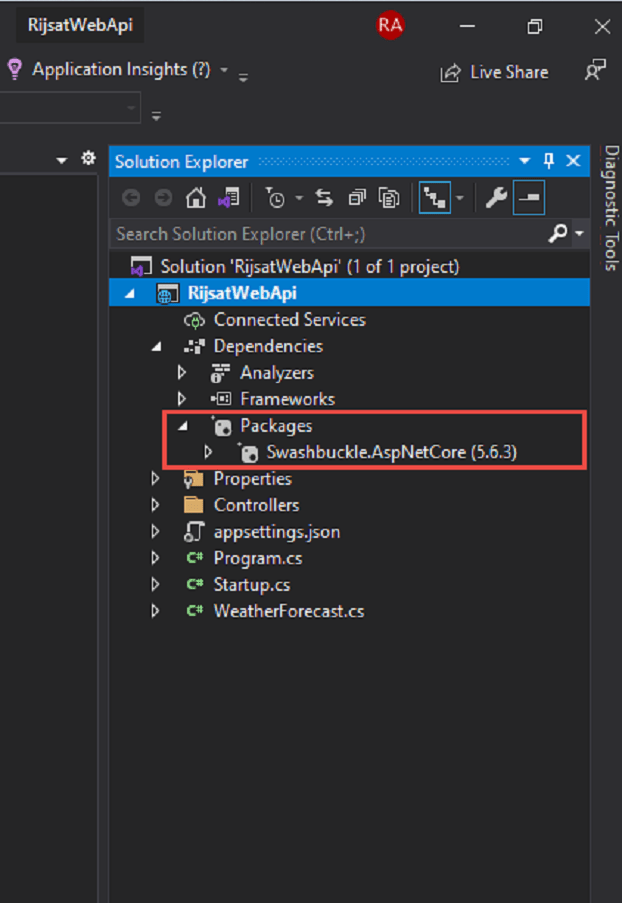The width and height of the screenshot is (622, 903).
Task: Expand the Controllers folder
Action: (155, 505)
